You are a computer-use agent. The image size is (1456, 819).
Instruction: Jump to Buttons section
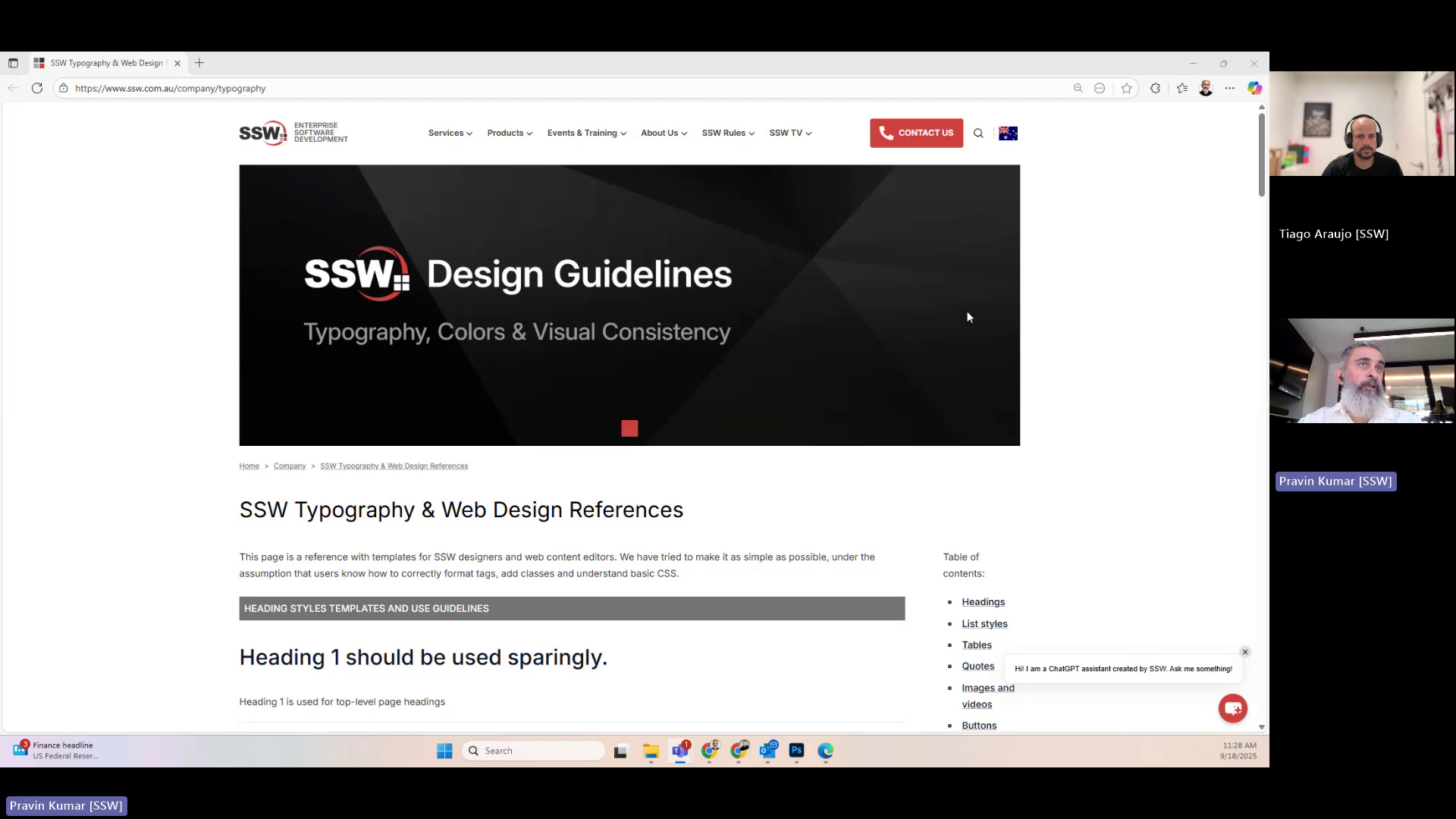pyautogui.click(x=979, y=726)
